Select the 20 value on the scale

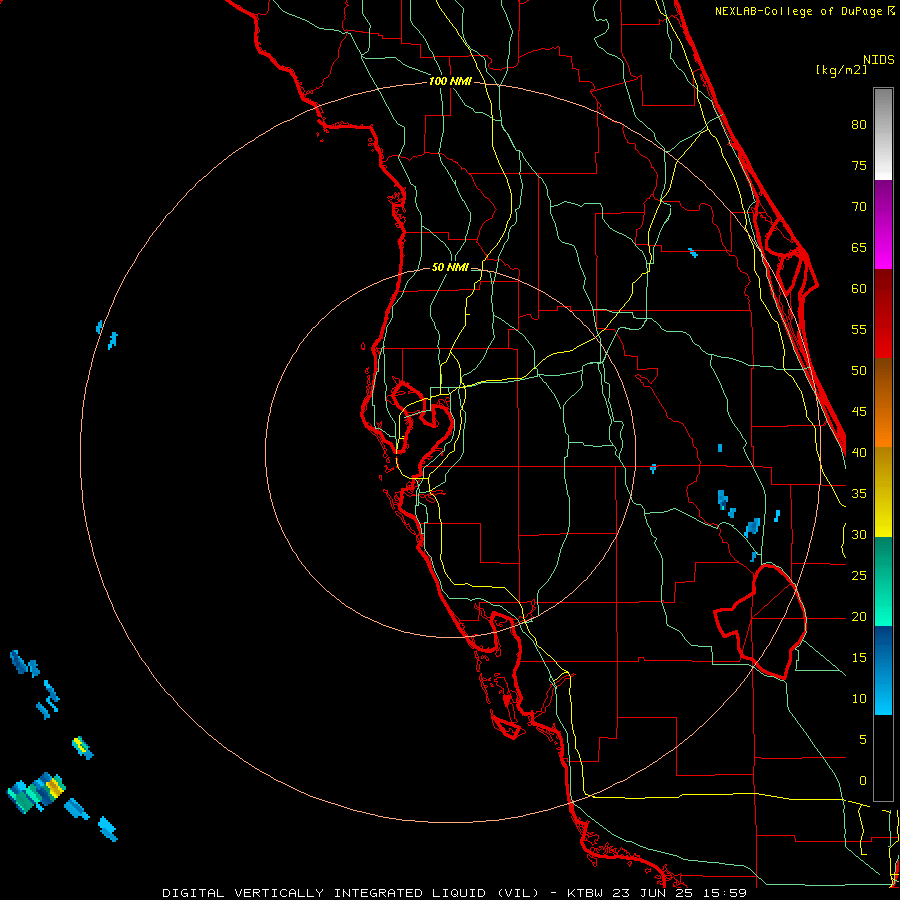pyautogui.click(x=859, y=616)
